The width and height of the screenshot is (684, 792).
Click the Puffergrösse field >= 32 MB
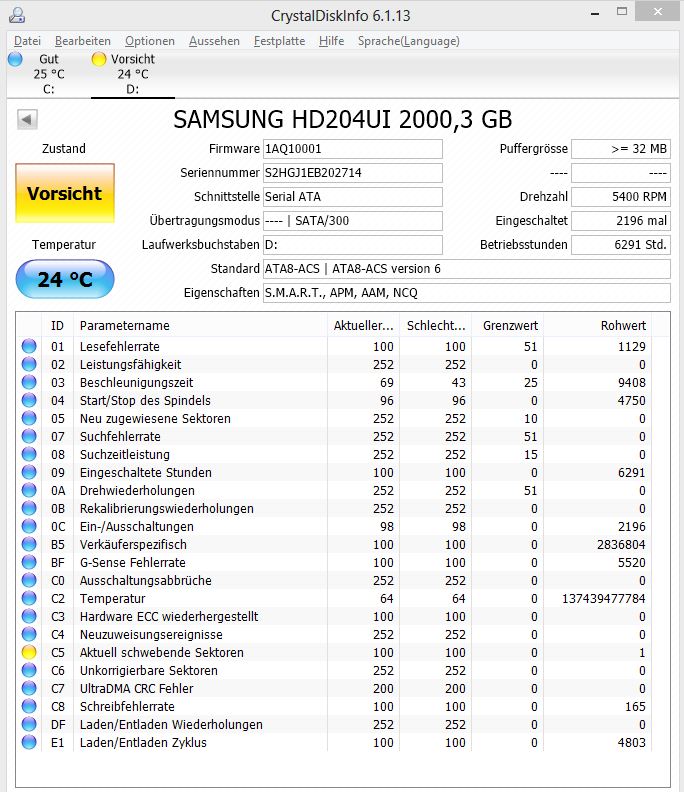[x=621, y=148]
